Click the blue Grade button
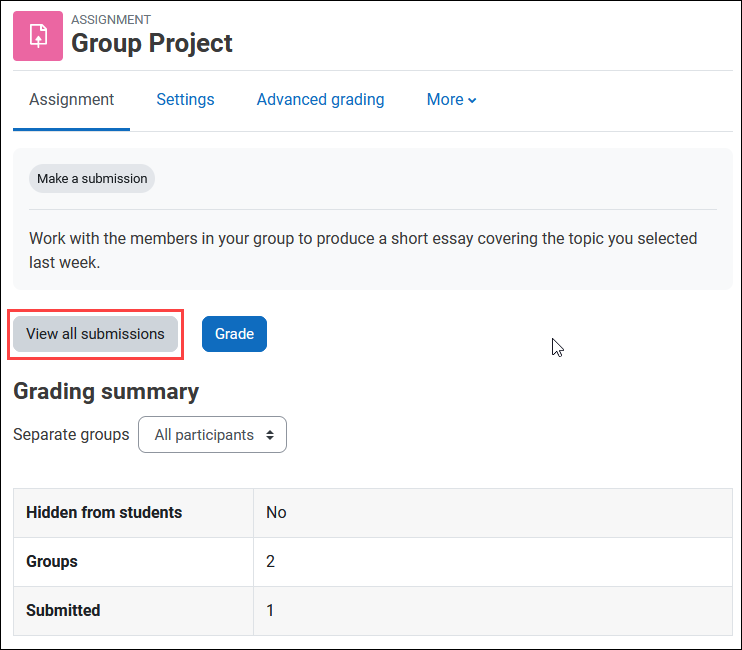742x650 pixels. (234, 334)
